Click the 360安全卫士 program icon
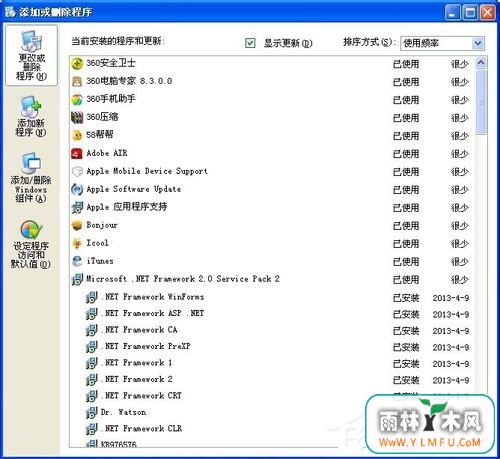This screenshot has width=500, height=459. click(77, 63)
